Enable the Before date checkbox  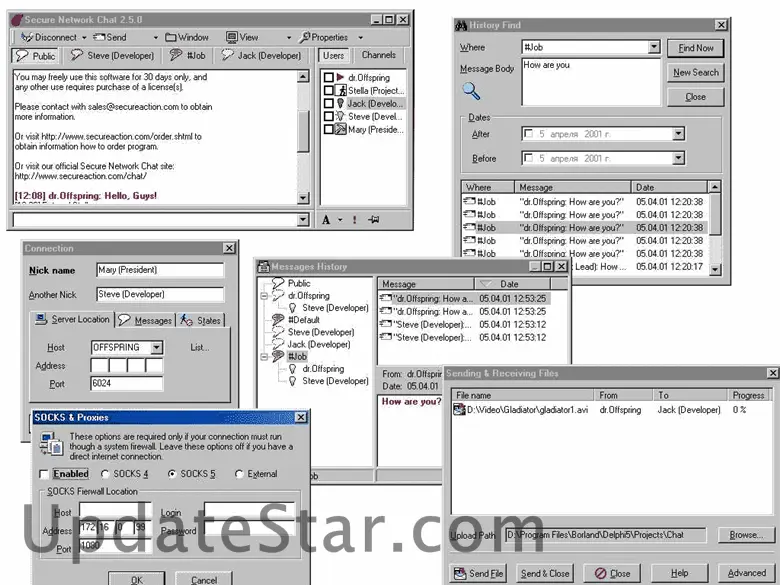click(x=529, y=158)
